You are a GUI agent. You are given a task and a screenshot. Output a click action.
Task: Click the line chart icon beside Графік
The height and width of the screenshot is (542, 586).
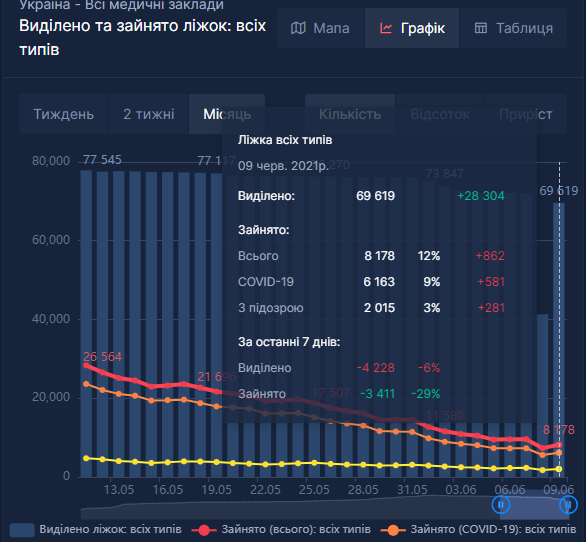coord(386,28)
